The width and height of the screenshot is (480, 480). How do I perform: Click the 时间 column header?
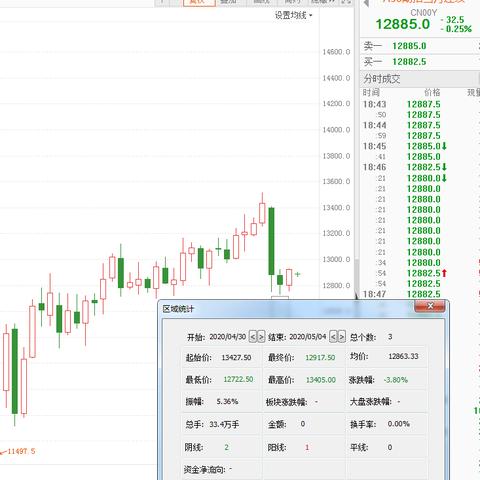(x=371, y=92)
